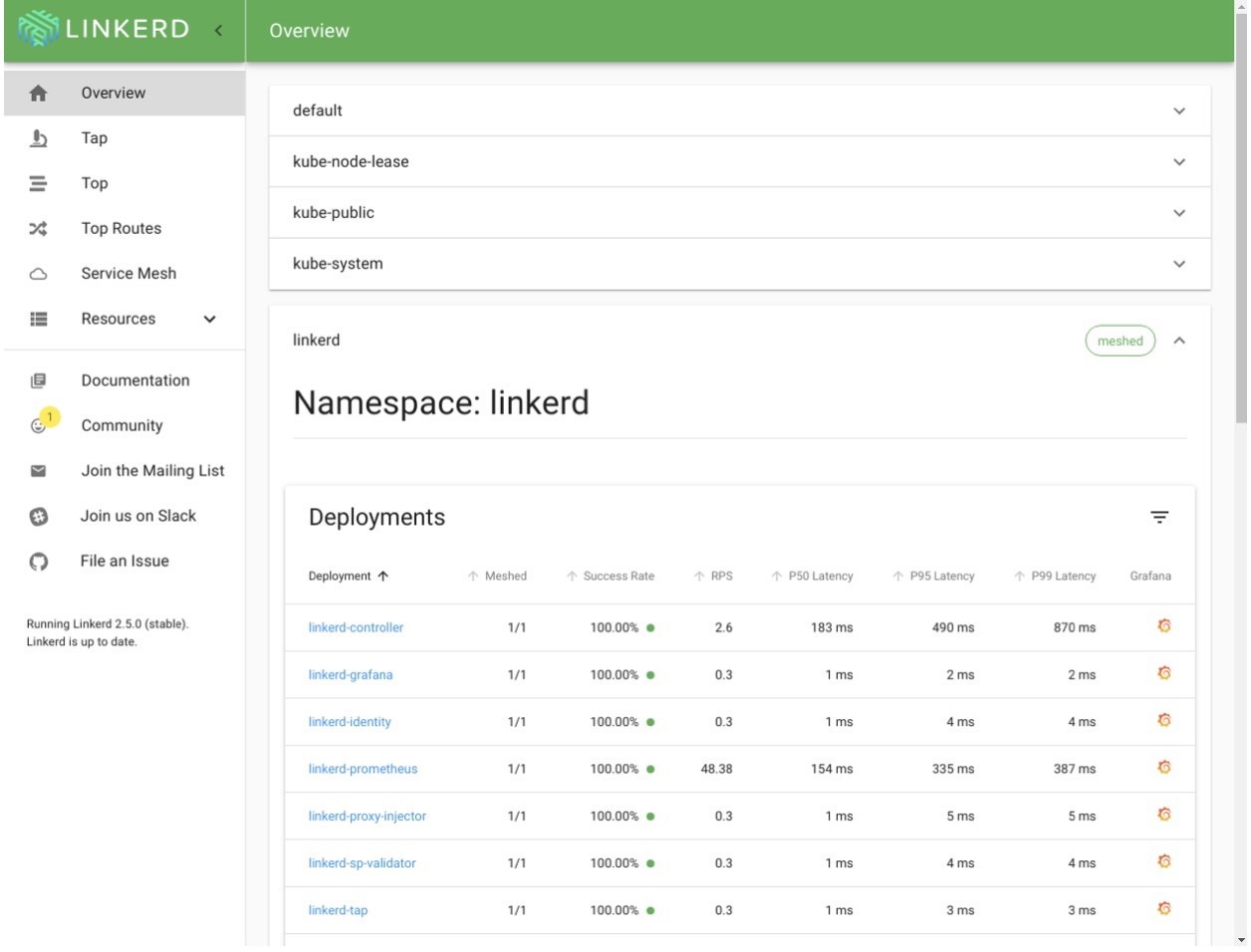Click the 'Namespace: linkerd' heading

tap(441, 402)
